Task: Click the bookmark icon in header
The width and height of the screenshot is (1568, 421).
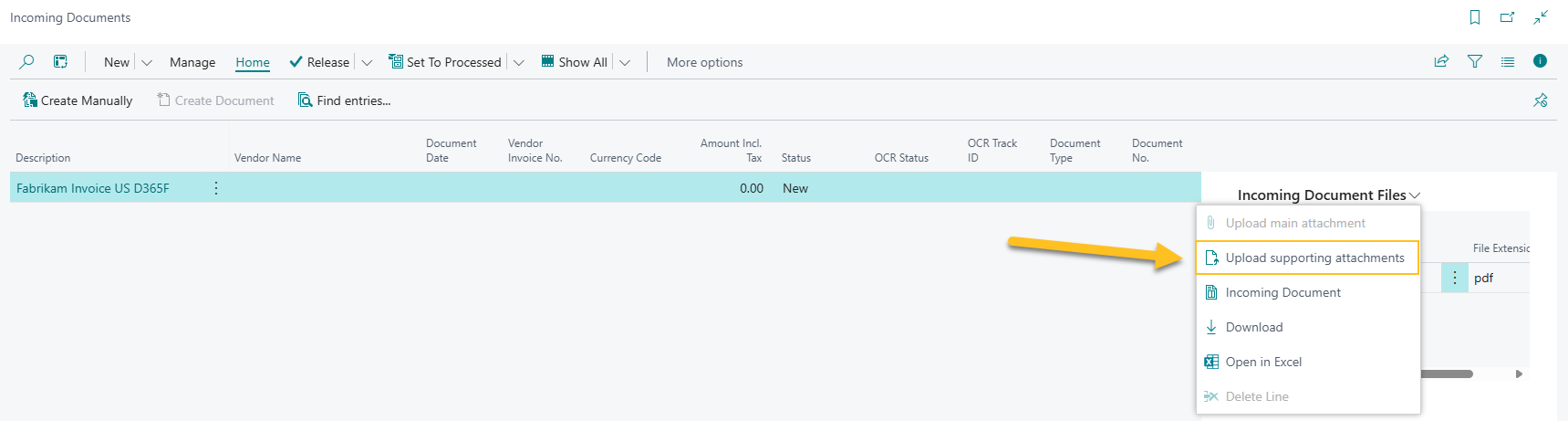Action: pos(1474,17)
